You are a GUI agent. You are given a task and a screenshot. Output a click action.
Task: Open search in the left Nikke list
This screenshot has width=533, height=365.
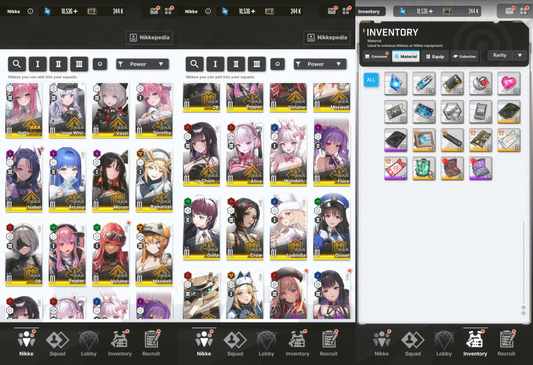17,64
